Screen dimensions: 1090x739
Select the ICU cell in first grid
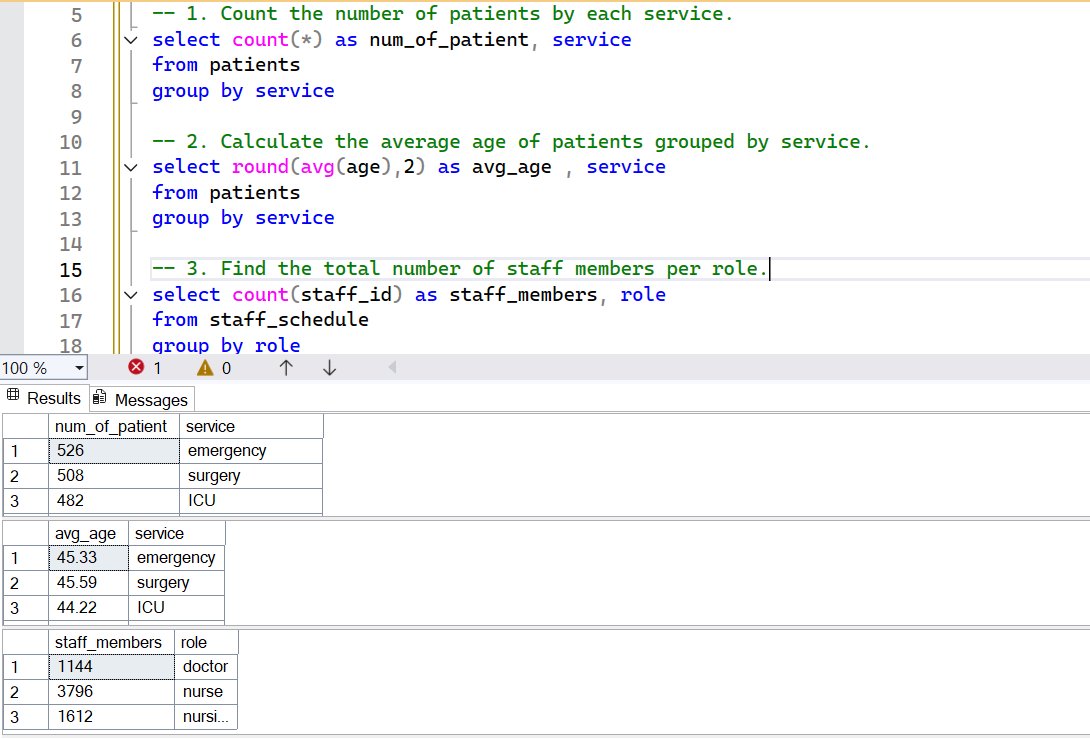251,501
